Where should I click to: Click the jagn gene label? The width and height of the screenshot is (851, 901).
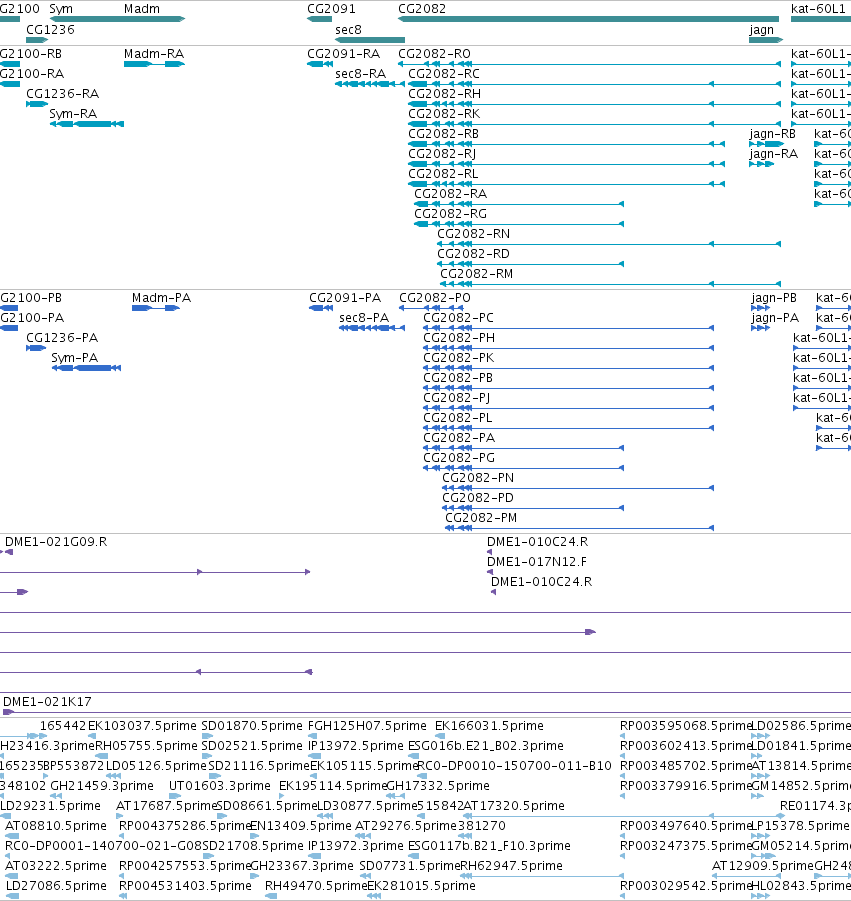762,30
